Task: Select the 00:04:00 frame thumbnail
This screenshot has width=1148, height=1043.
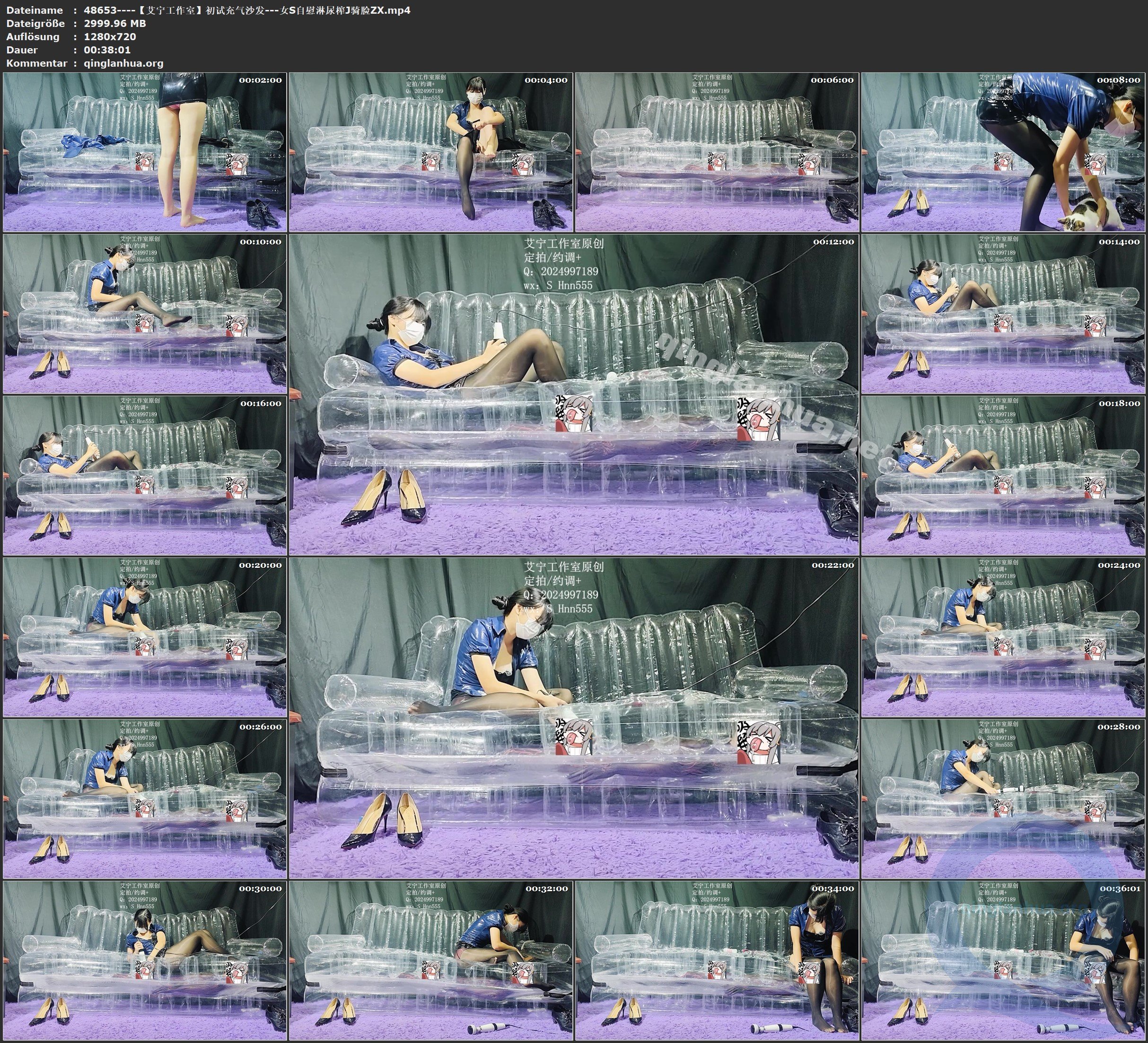Action: [x=431, y=152]
